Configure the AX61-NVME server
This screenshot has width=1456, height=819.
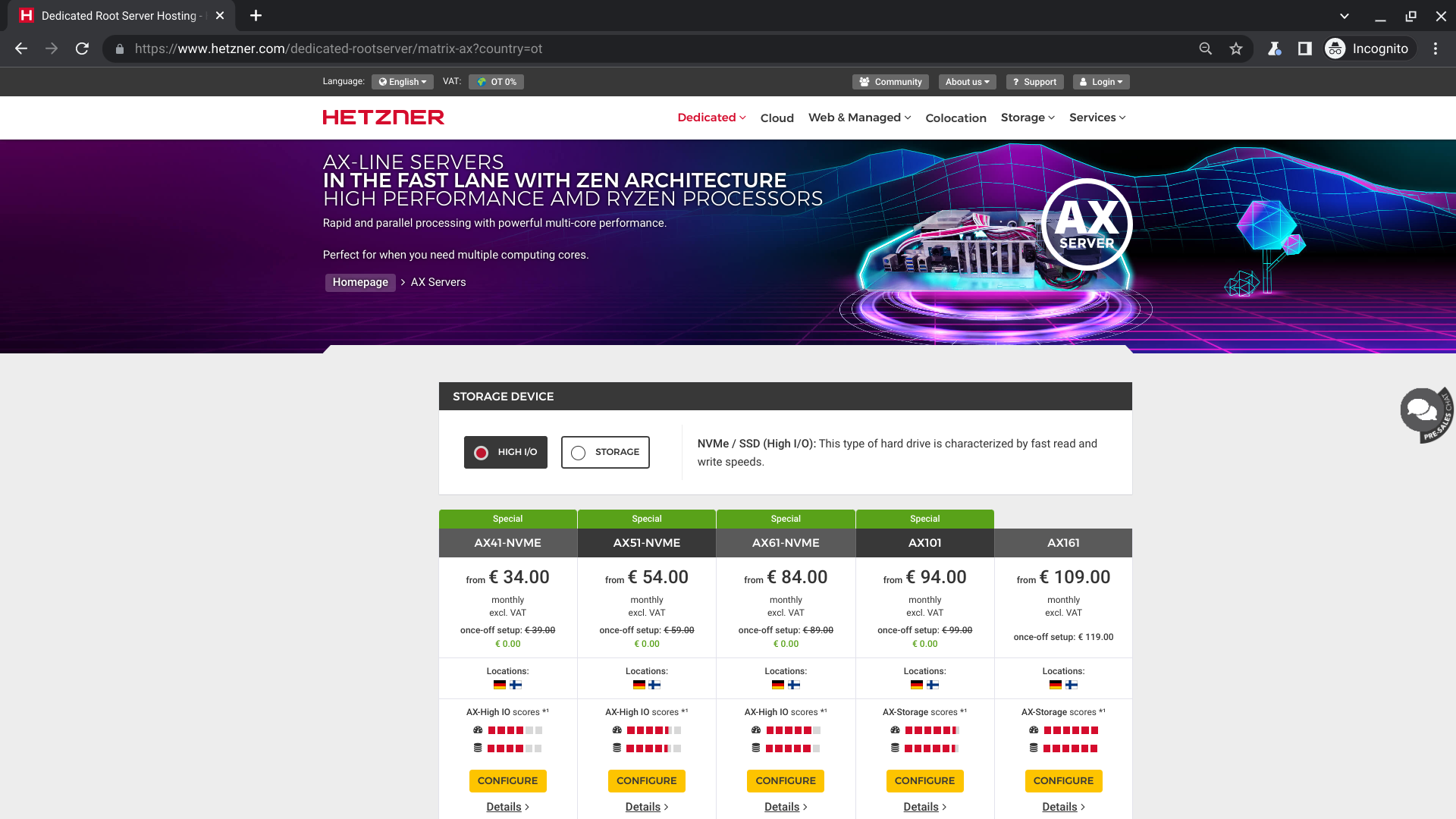(786, 781)
